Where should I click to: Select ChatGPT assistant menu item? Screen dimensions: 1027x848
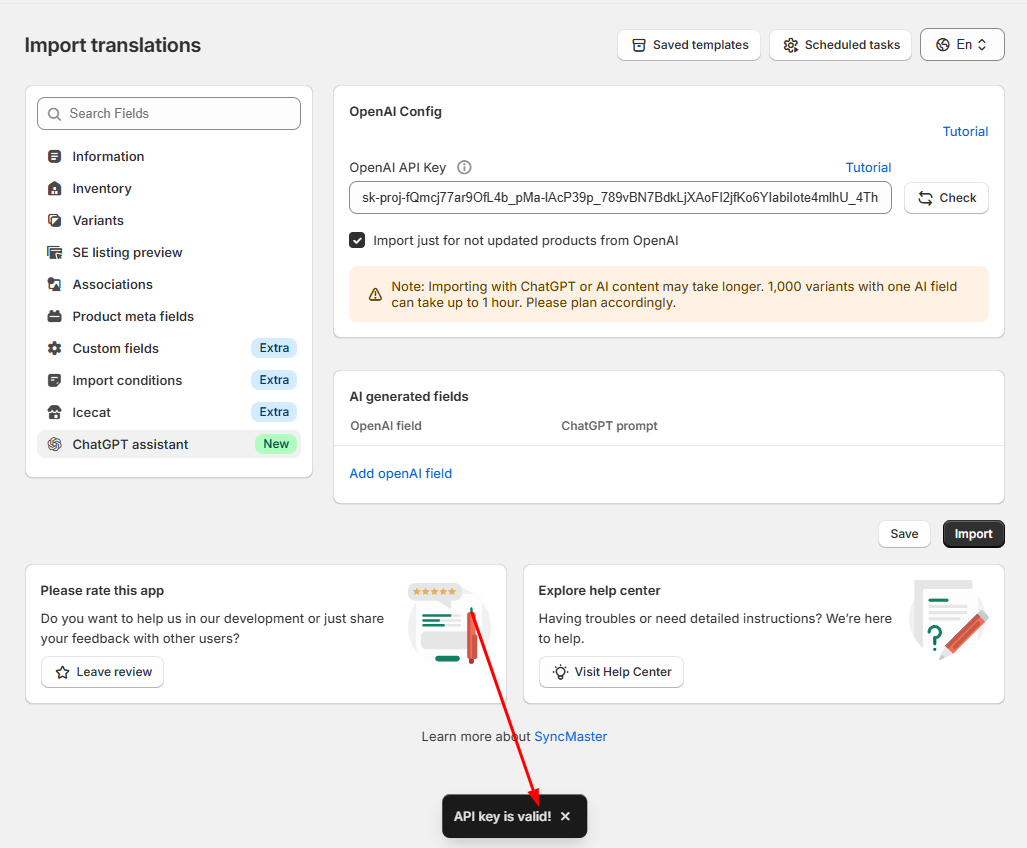pyautogui.click(x=169, y=445)
